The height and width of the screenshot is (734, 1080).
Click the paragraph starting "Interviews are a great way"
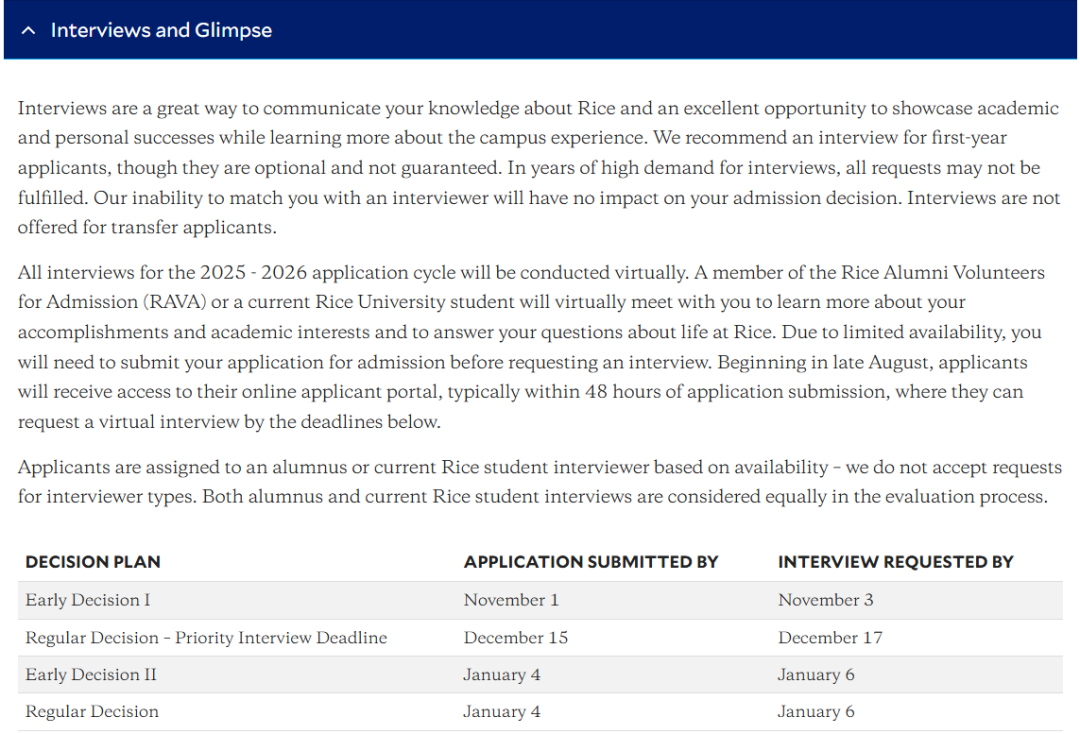click(538, 167)
